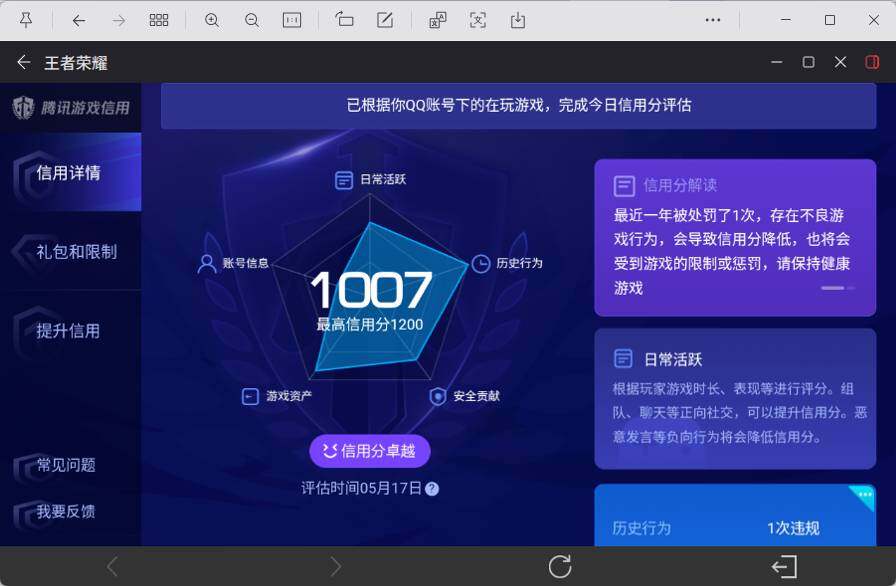896x586 pixels.
Task: Click the 历史行为 label on the blue card
Action: (x=641, y=528)
